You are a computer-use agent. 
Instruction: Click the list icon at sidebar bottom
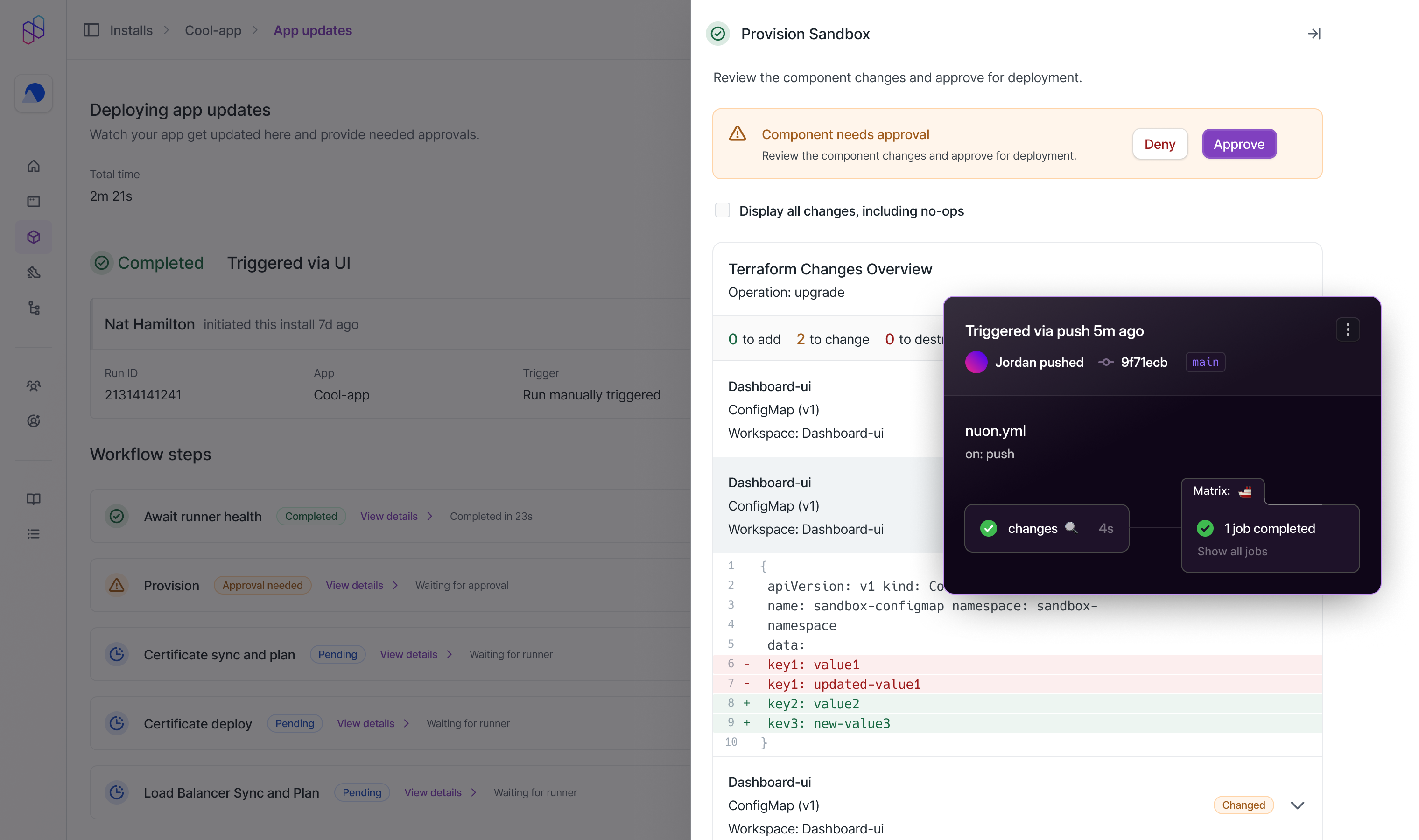(34, 534)
